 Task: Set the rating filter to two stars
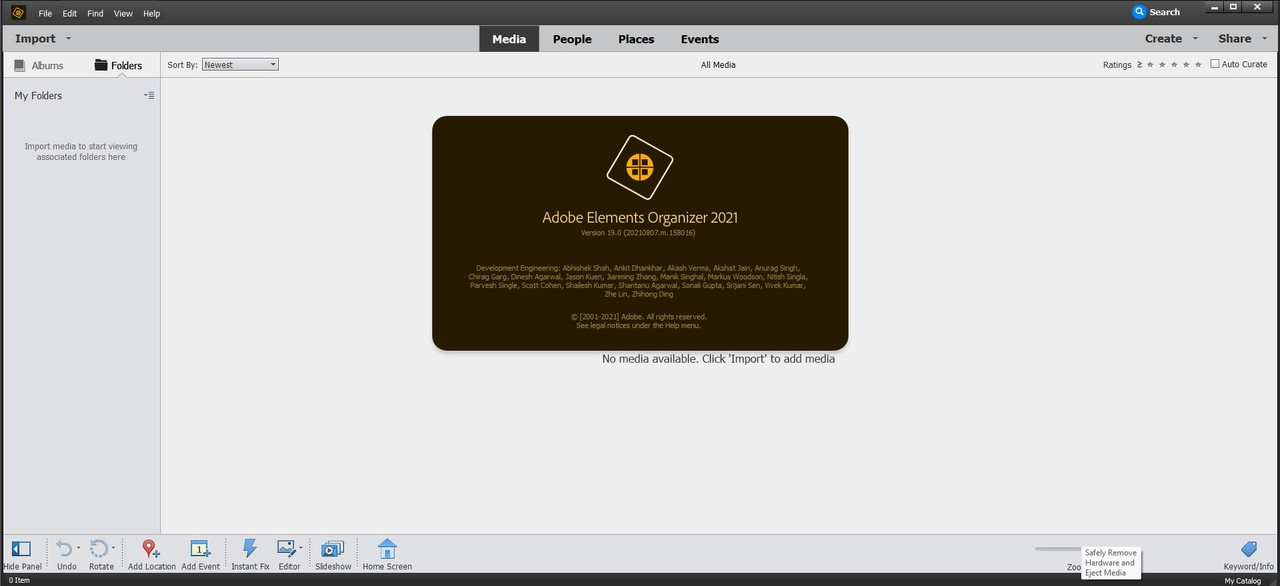coord(1163,64)
